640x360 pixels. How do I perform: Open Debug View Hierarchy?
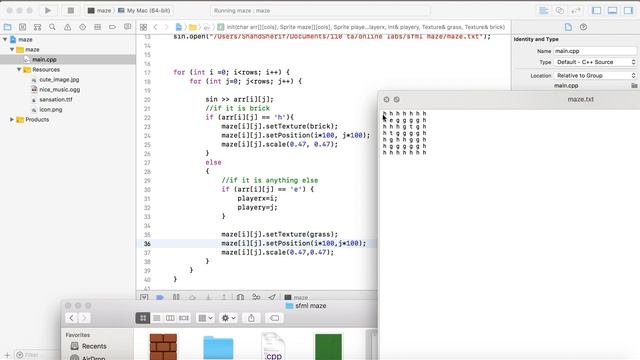(240, 298)
